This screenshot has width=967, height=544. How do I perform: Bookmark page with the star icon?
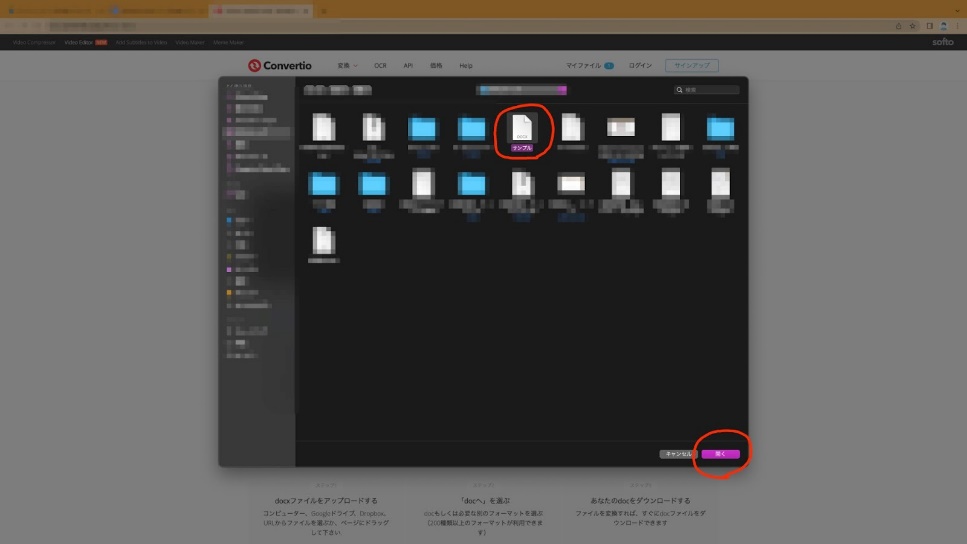913,26
